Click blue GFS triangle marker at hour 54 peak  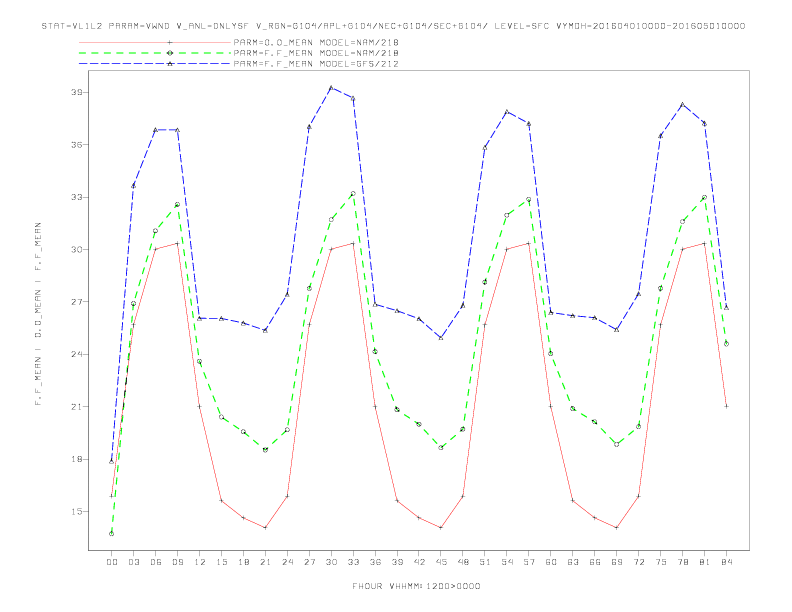pyautogui.click(x=507, y=112)
